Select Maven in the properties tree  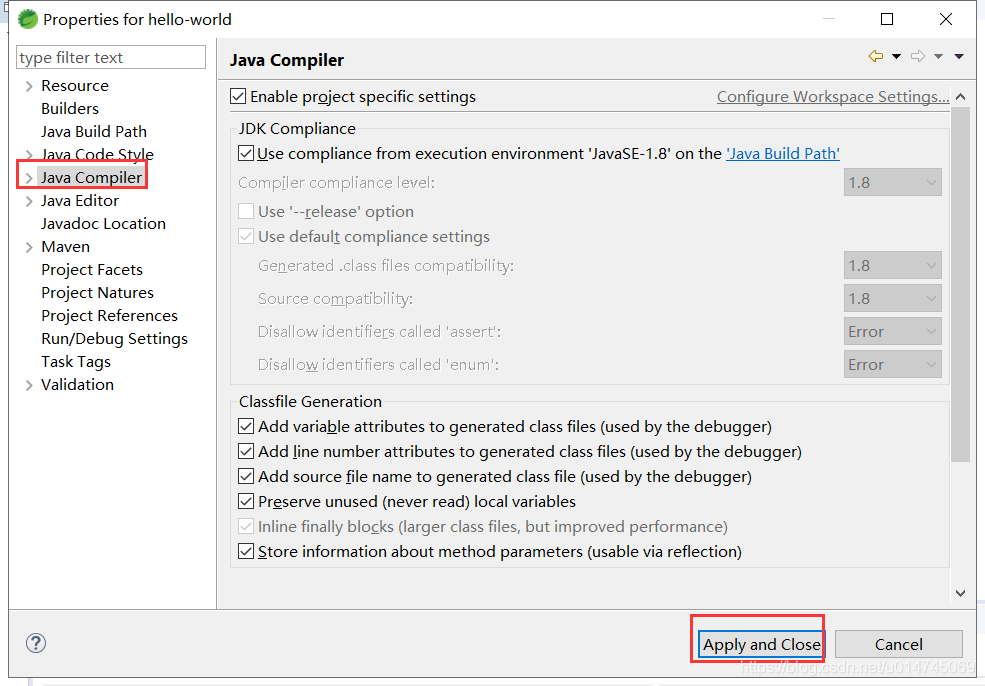[x=65, y=247]
